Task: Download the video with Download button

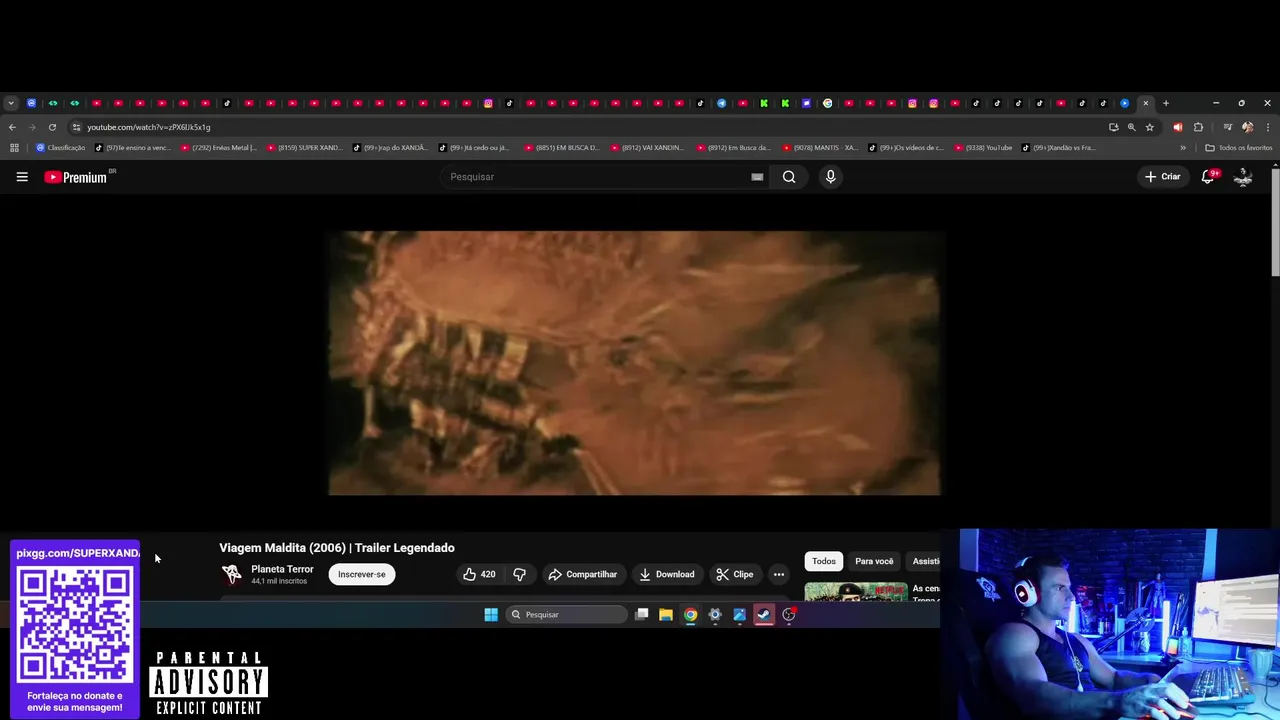Action: pyautogui.click(x=667, y=574)
